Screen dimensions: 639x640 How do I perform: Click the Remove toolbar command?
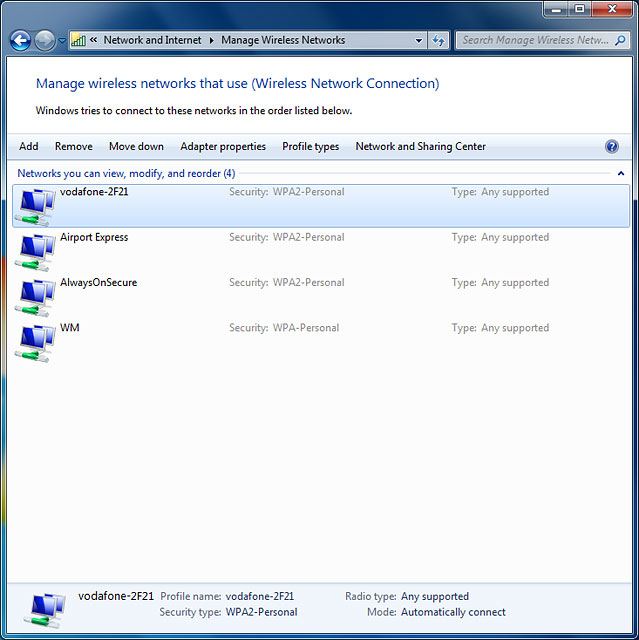(73, 146)
